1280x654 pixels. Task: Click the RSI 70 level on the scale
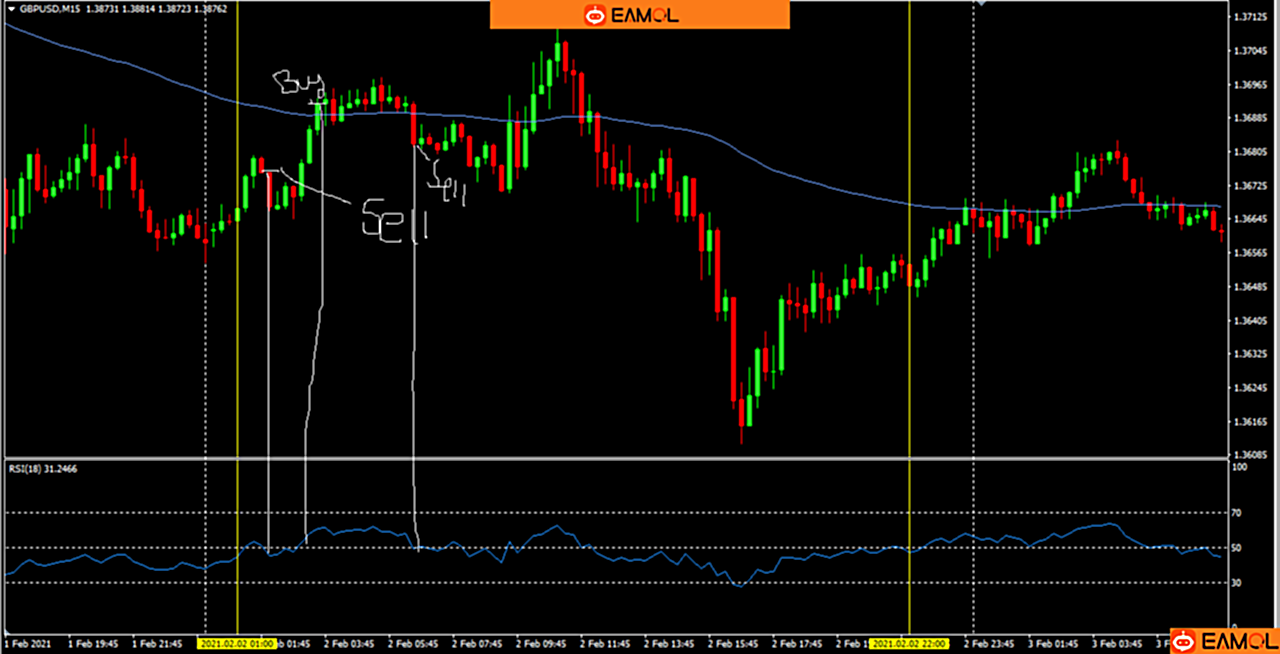pos(1239,513)
